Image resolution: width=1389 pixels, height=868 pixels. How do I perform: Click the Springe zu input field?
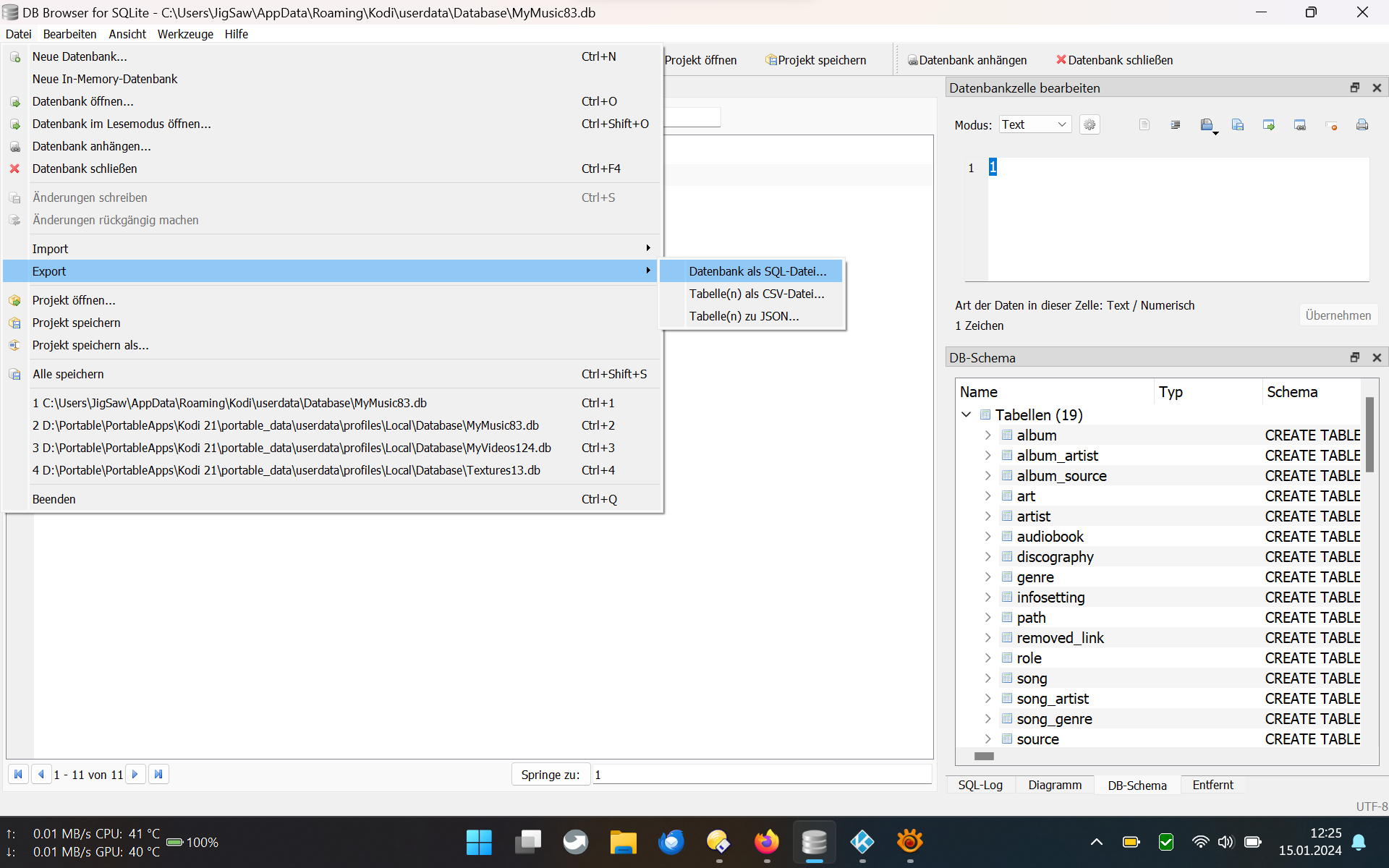(762, 775)
